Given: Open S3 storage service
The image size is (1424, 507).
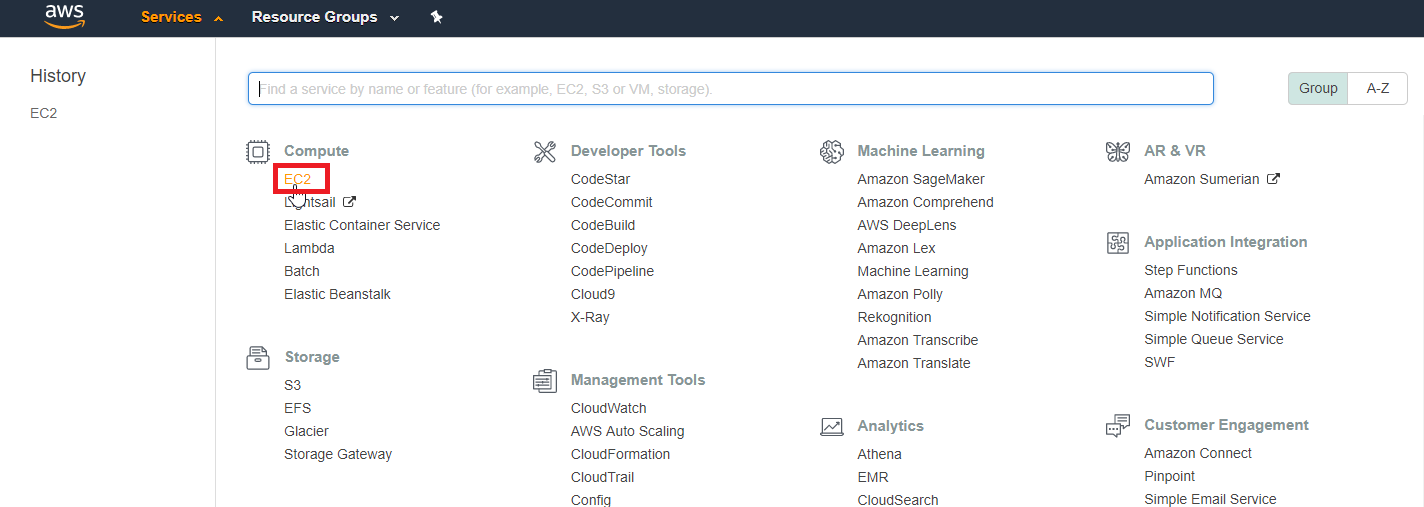Looking at the screenshot, I should tap(292, 385).
